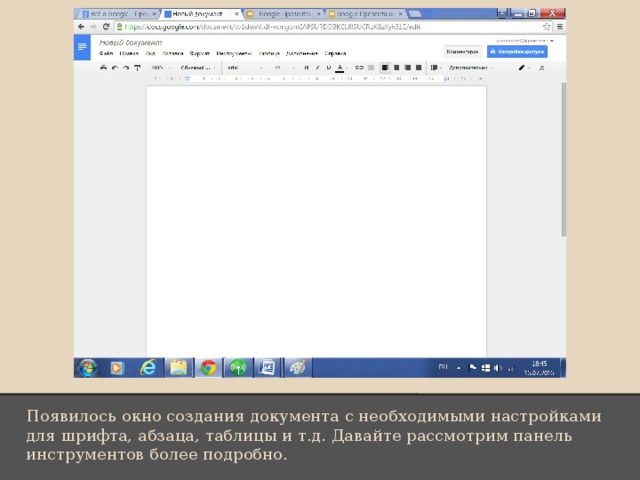Collapse the menus with the chevron icon

[x=542, y=68]
